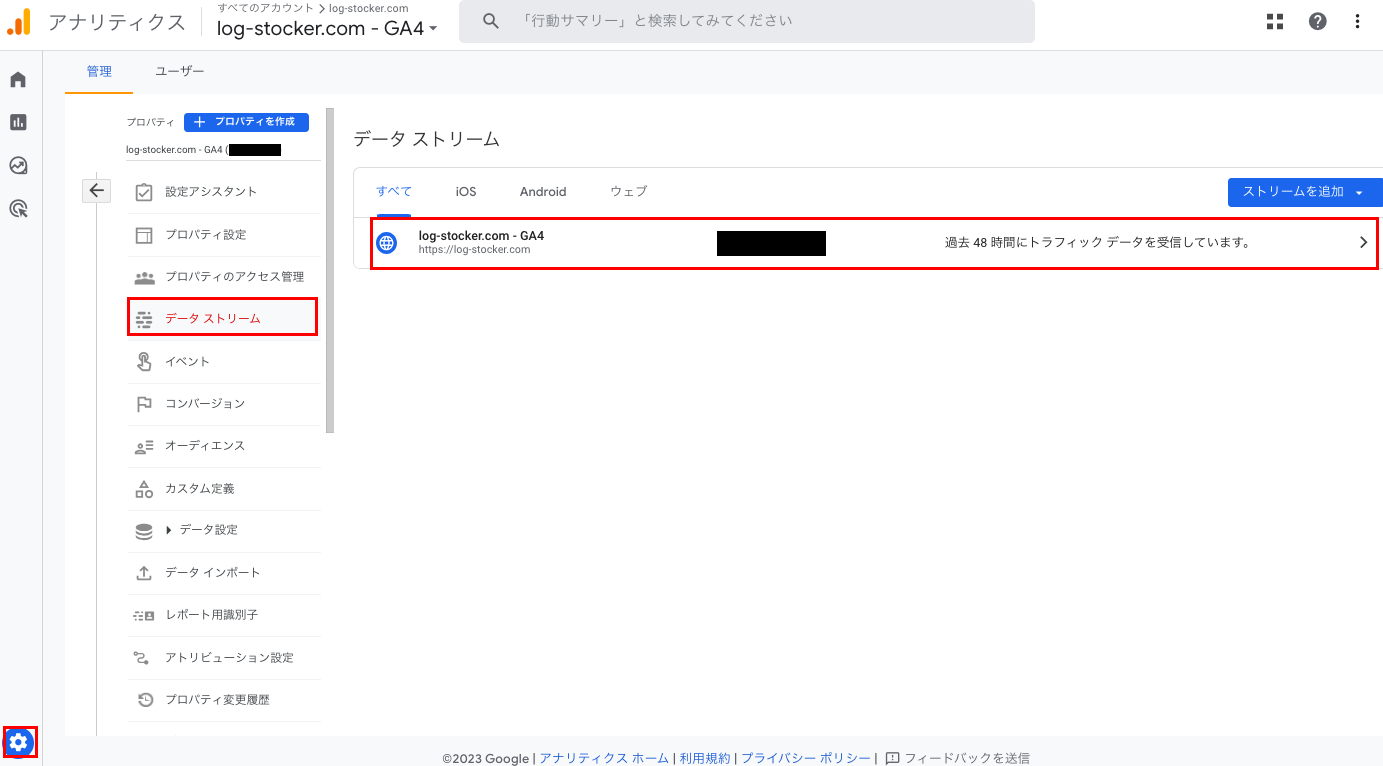This screenshot has height=766, width=1383.
Task: Click the Data Import upload icon
Action: pyautogui.click(x=144, y=573)
